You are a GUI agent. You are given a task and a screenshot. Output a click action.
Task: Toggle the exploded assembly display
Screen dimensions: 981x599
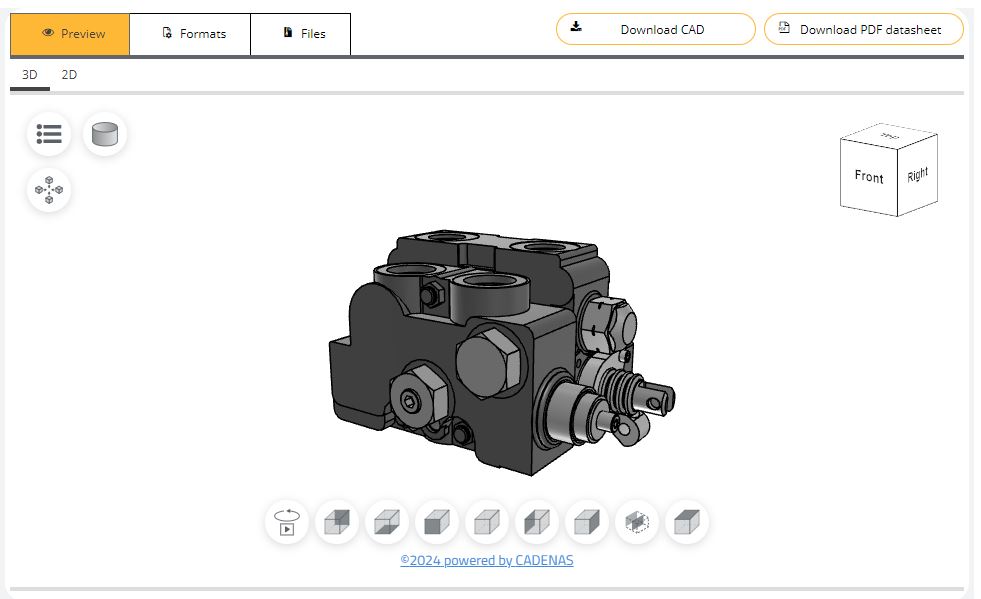point(49,190)
